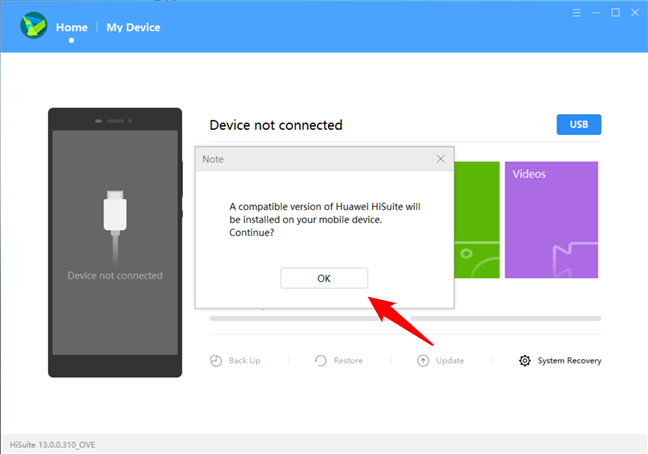Confirm the dialog with OK
This screenshot has height=454, width=648.
pyautogui.click(x=324, y=278)
